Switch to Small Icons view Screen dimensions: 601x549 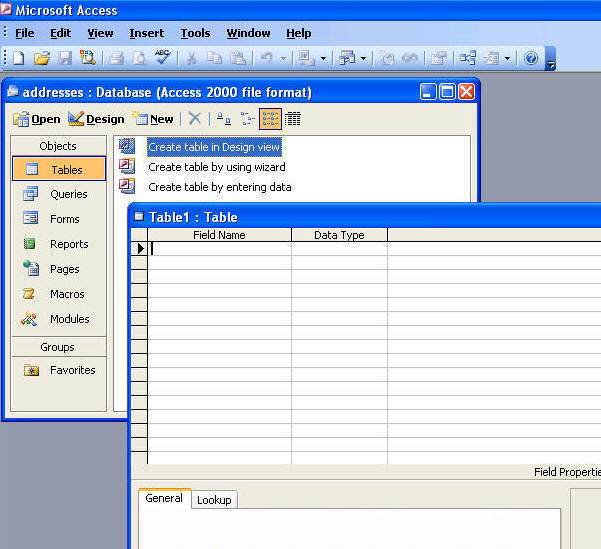[247, 119]
